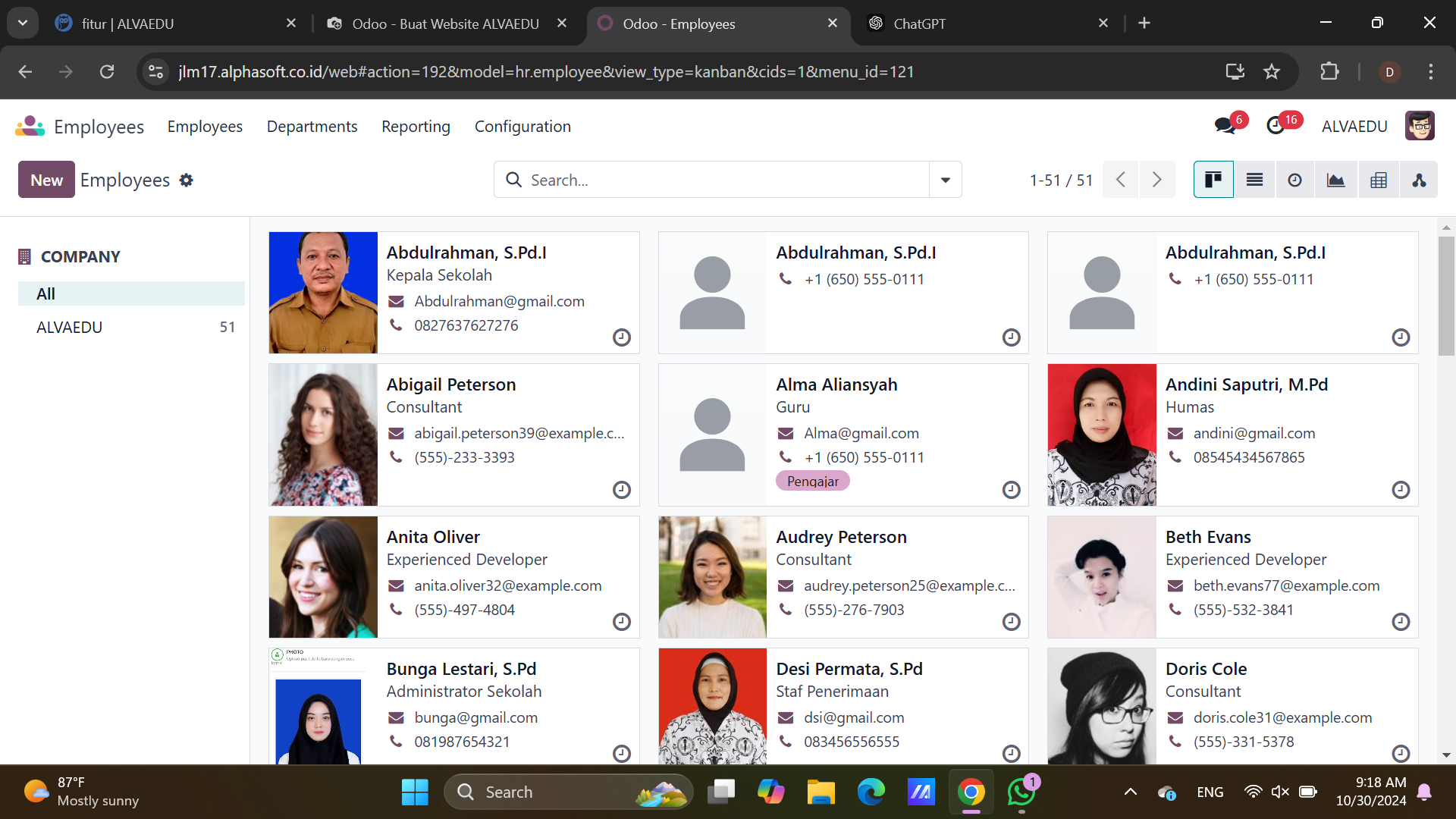Switch to the list view
This screenshot has height=819, width=1456.
click(1254, 180)
